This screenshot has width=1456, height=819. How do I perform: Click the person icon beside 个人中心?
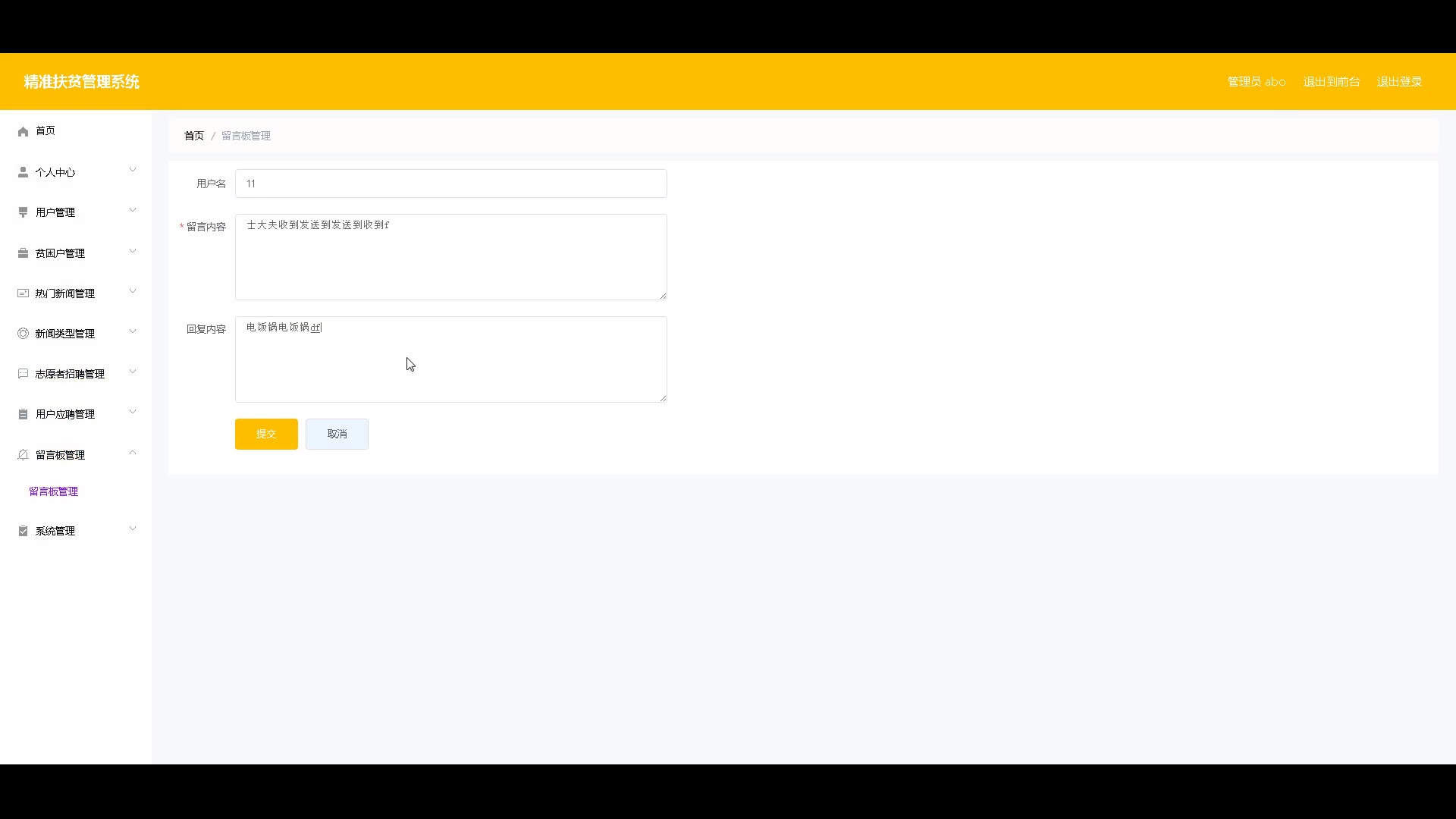point(23,172)
